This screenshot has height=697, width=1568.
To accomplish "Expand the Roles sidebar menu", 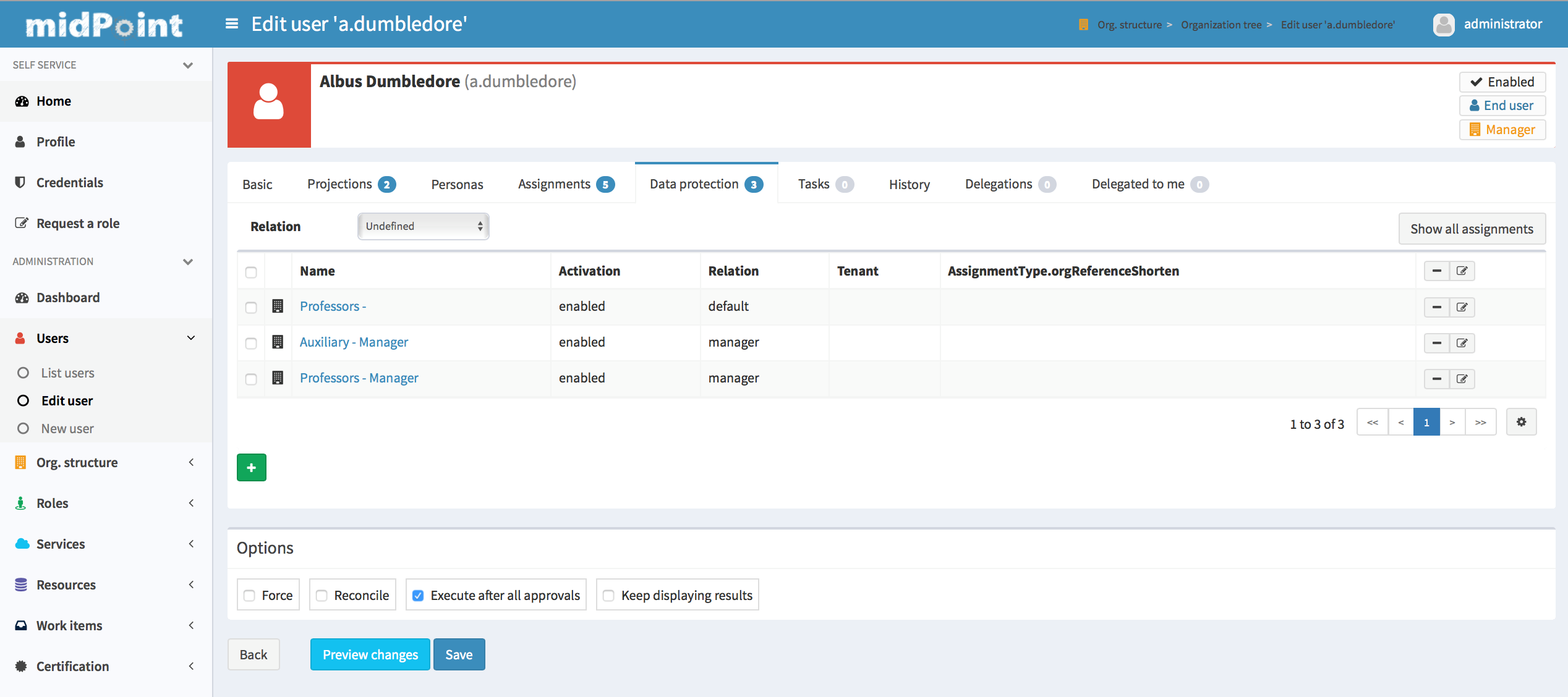I will (191, 503).
